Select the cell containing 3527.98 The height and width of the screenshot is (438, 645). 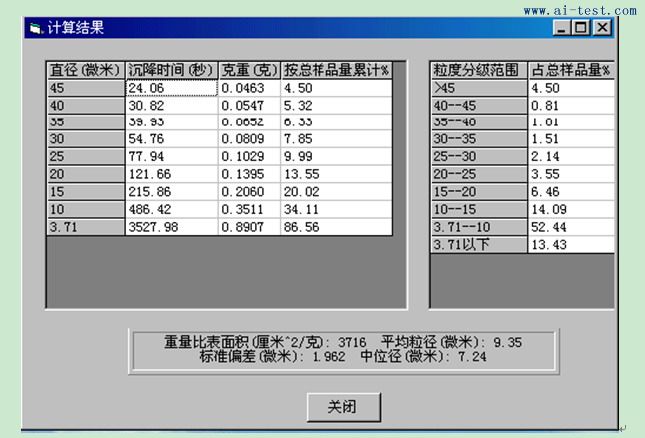tap(171, 227)
